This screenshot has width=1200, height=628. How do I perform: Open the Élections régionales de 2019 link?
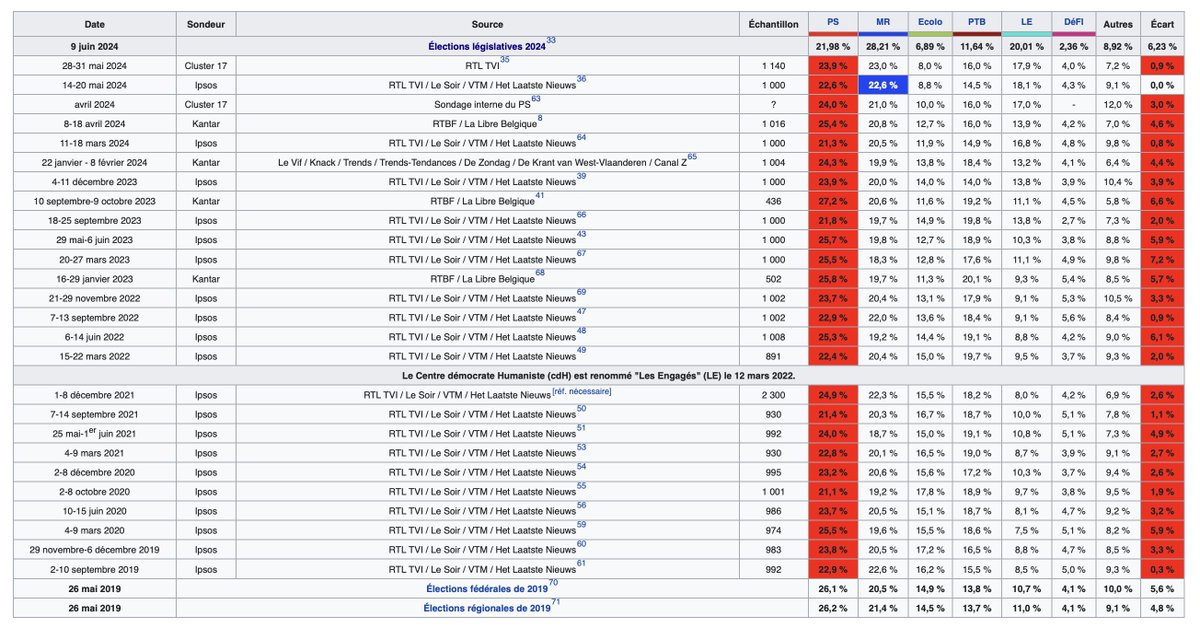[x=487, y=608]
